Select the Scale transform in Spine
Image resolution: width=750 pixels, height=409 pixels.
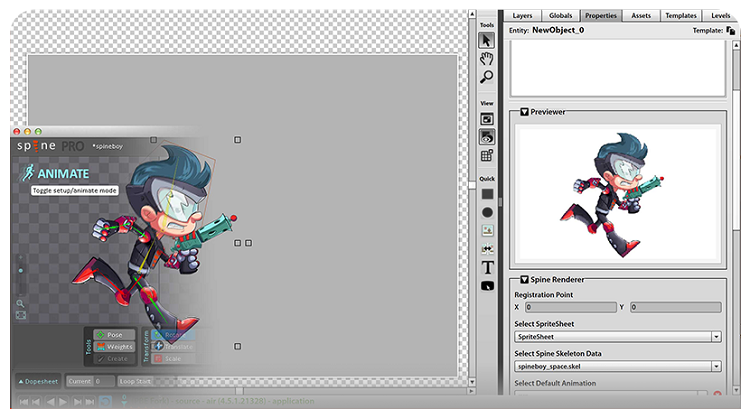click(x=173, y=359)
